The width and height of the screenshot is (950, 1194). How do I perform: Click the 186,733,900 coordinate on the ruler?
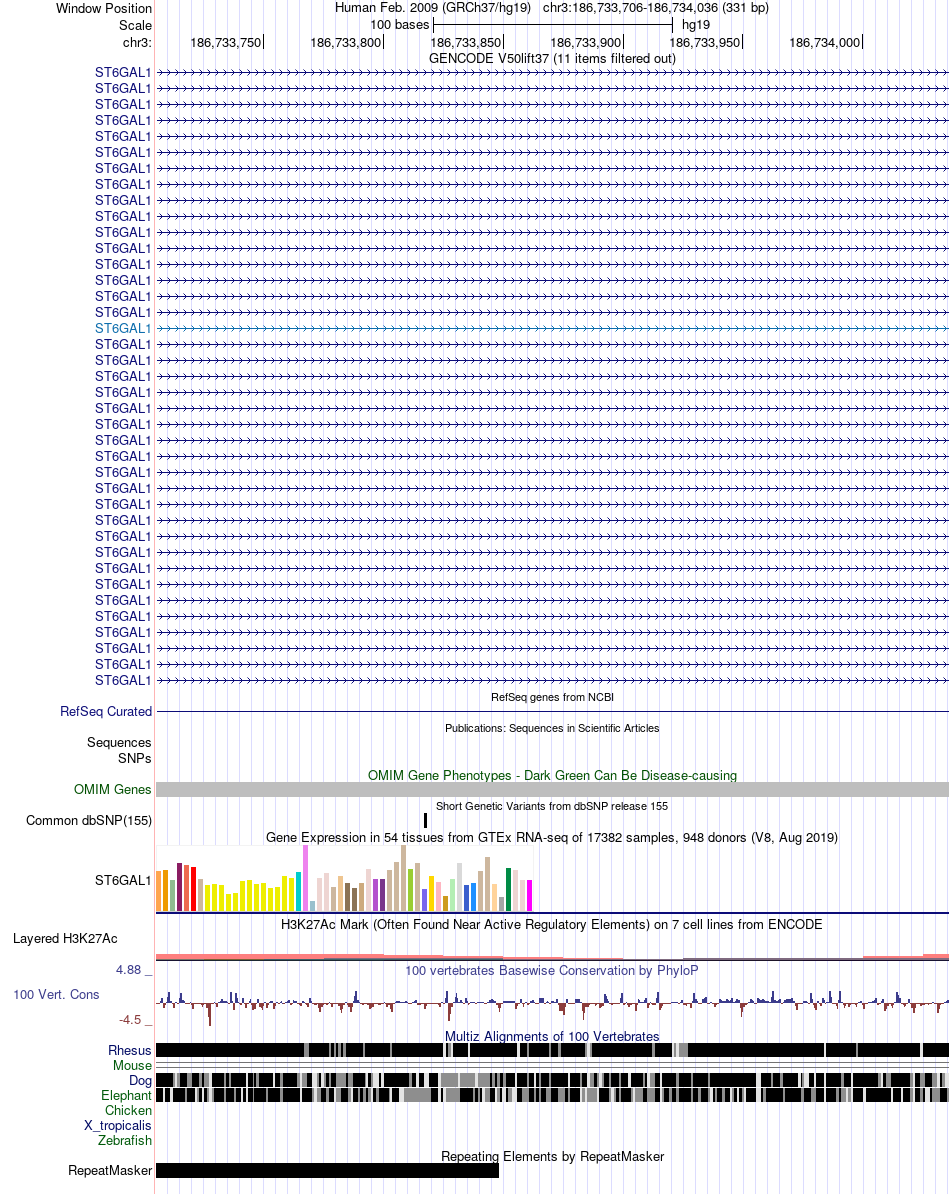586,43
